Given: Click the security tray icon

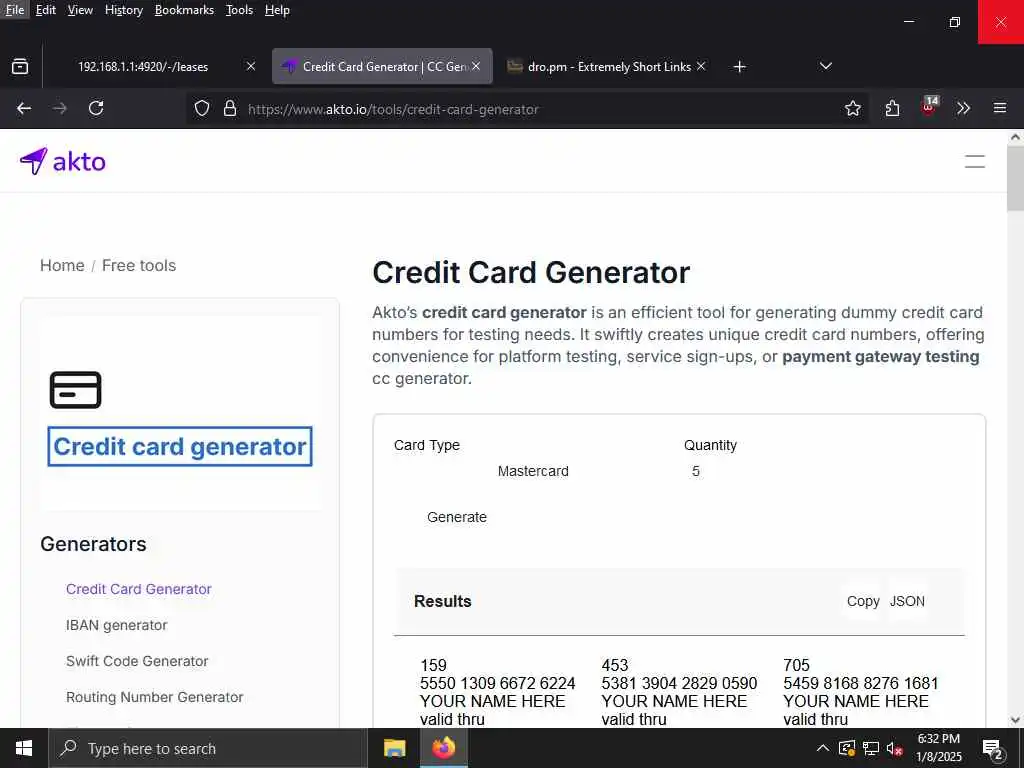Looking at the screenshot, I should [x=847, y=748].
